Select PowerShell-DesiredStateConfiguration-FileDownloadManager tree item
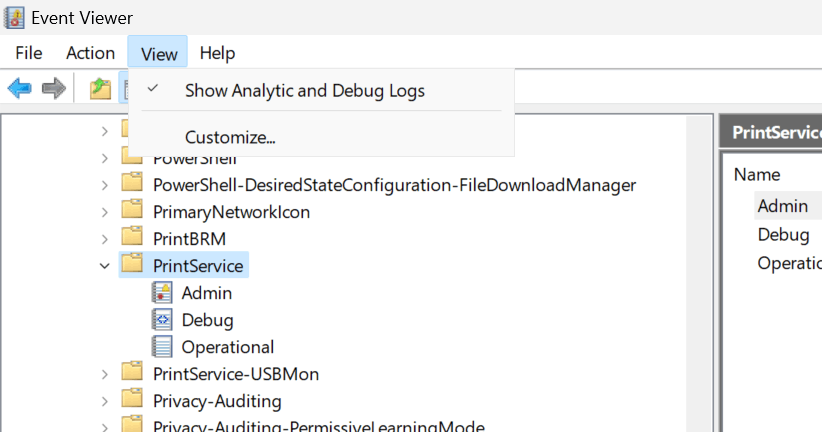The image size is (822, 432). (x=394, y=185)
